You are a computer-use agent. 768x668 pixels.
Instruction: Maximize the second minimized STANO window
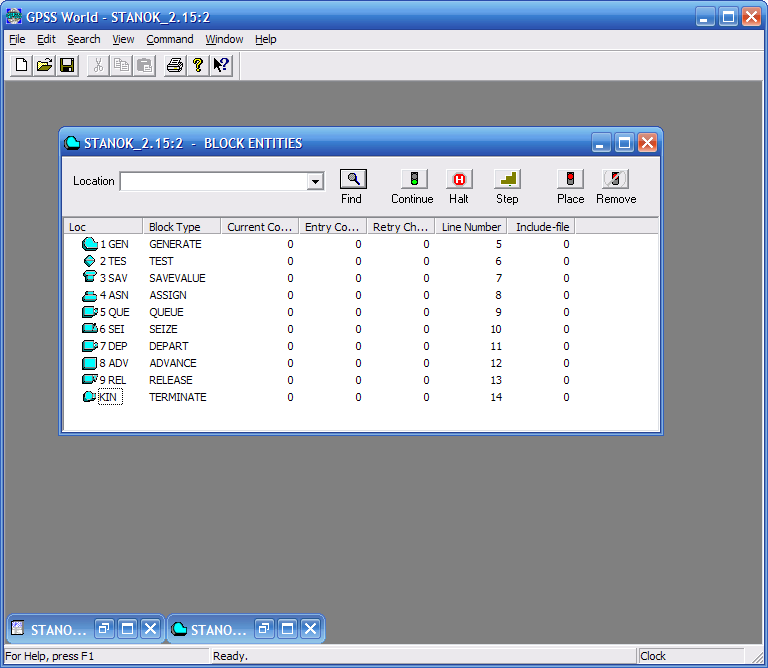(288, 628)
